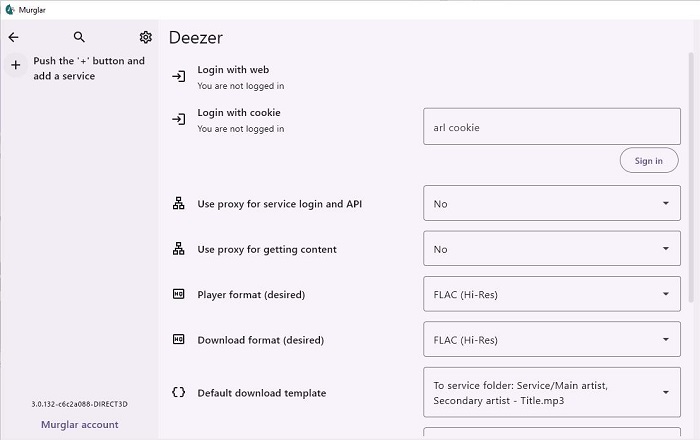Open the Default download template dropdown
This screenshot has height=440, width=700.
(552, 392)
